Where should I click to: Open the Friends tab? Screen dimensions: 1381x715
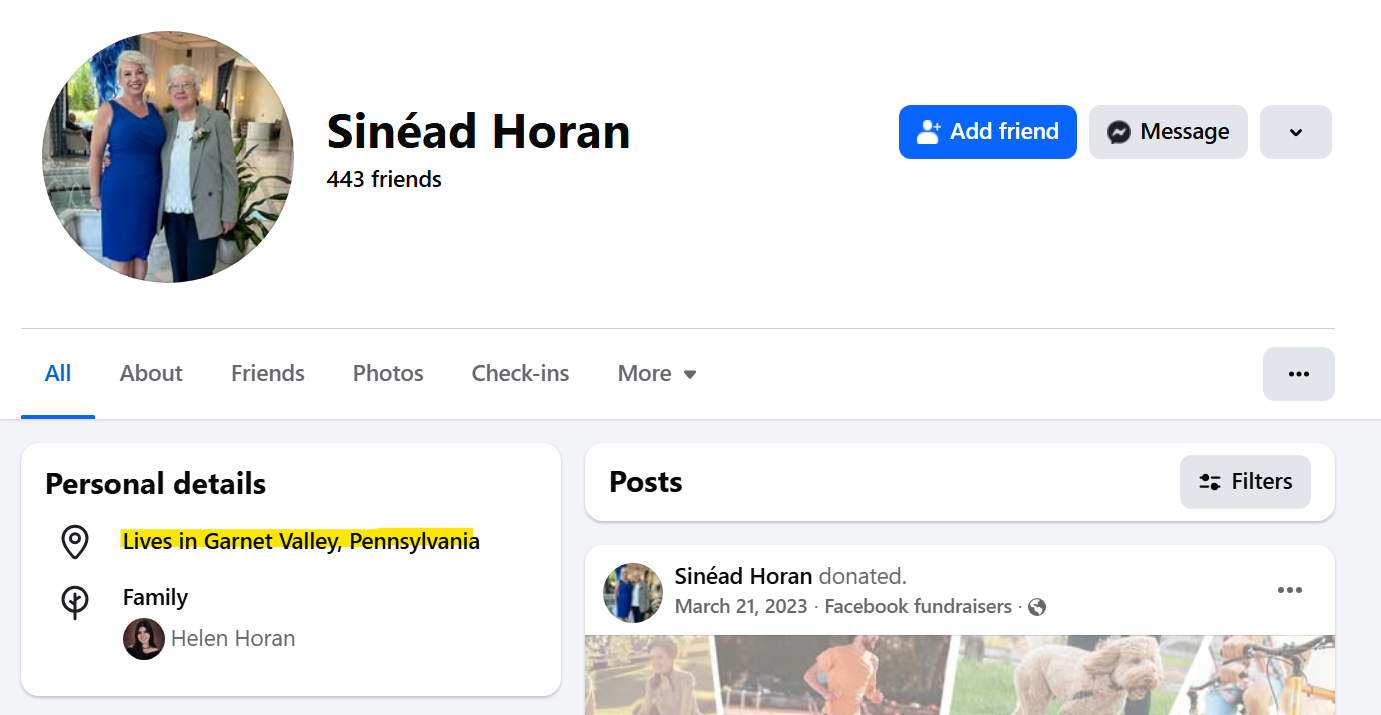pos(267,374)
